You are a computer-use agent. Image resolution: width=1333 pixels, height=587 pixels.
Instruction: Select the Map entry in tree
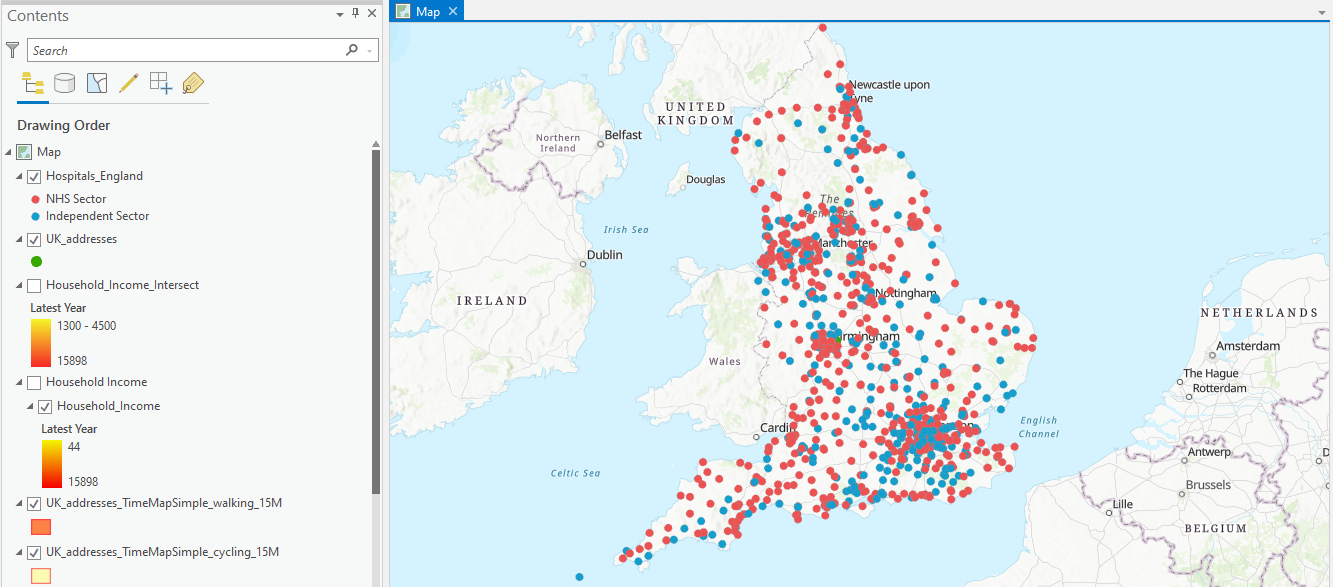(x=49, y=152)
